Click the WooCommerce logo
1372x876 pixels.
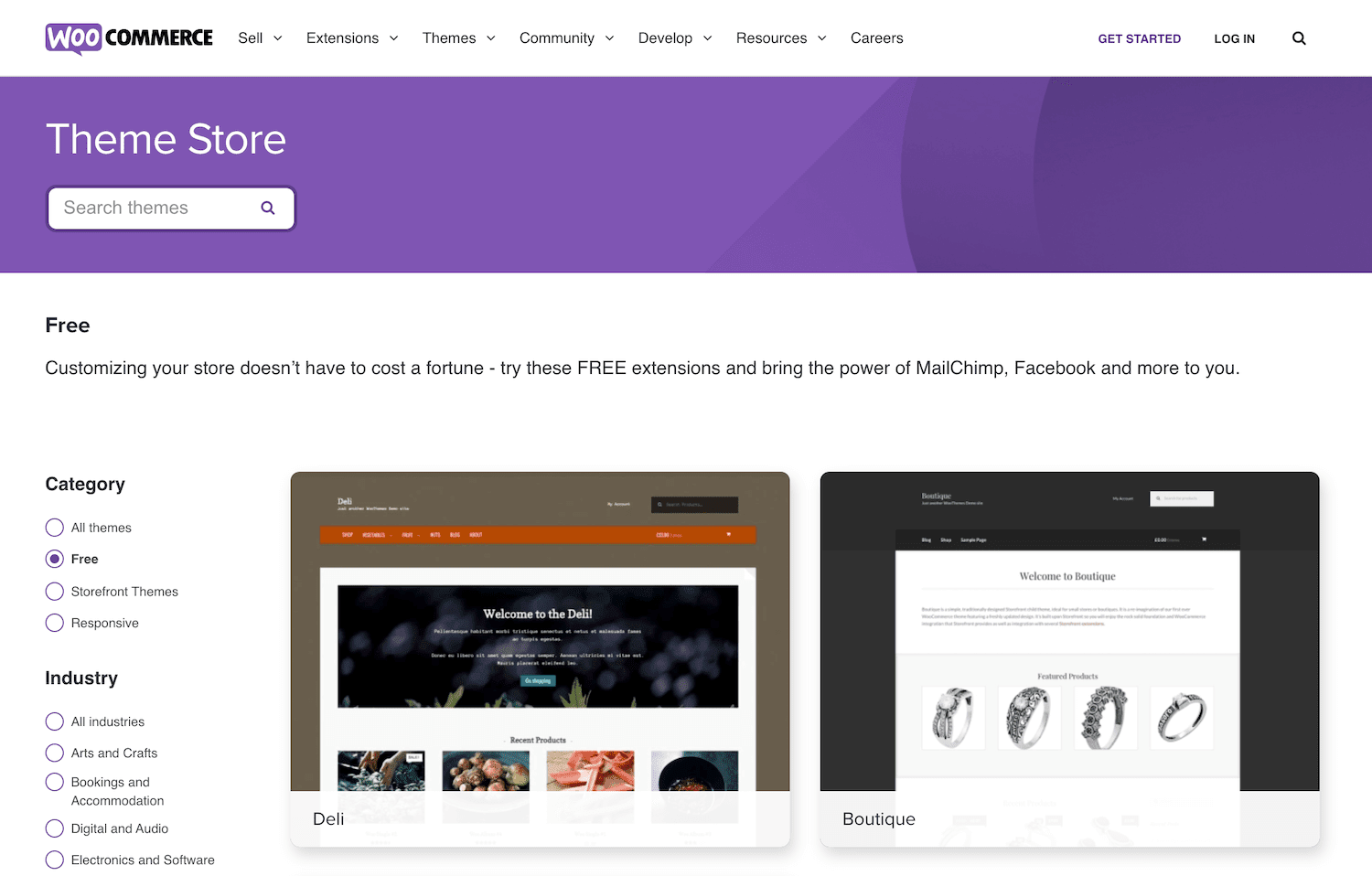click(128, 37)
